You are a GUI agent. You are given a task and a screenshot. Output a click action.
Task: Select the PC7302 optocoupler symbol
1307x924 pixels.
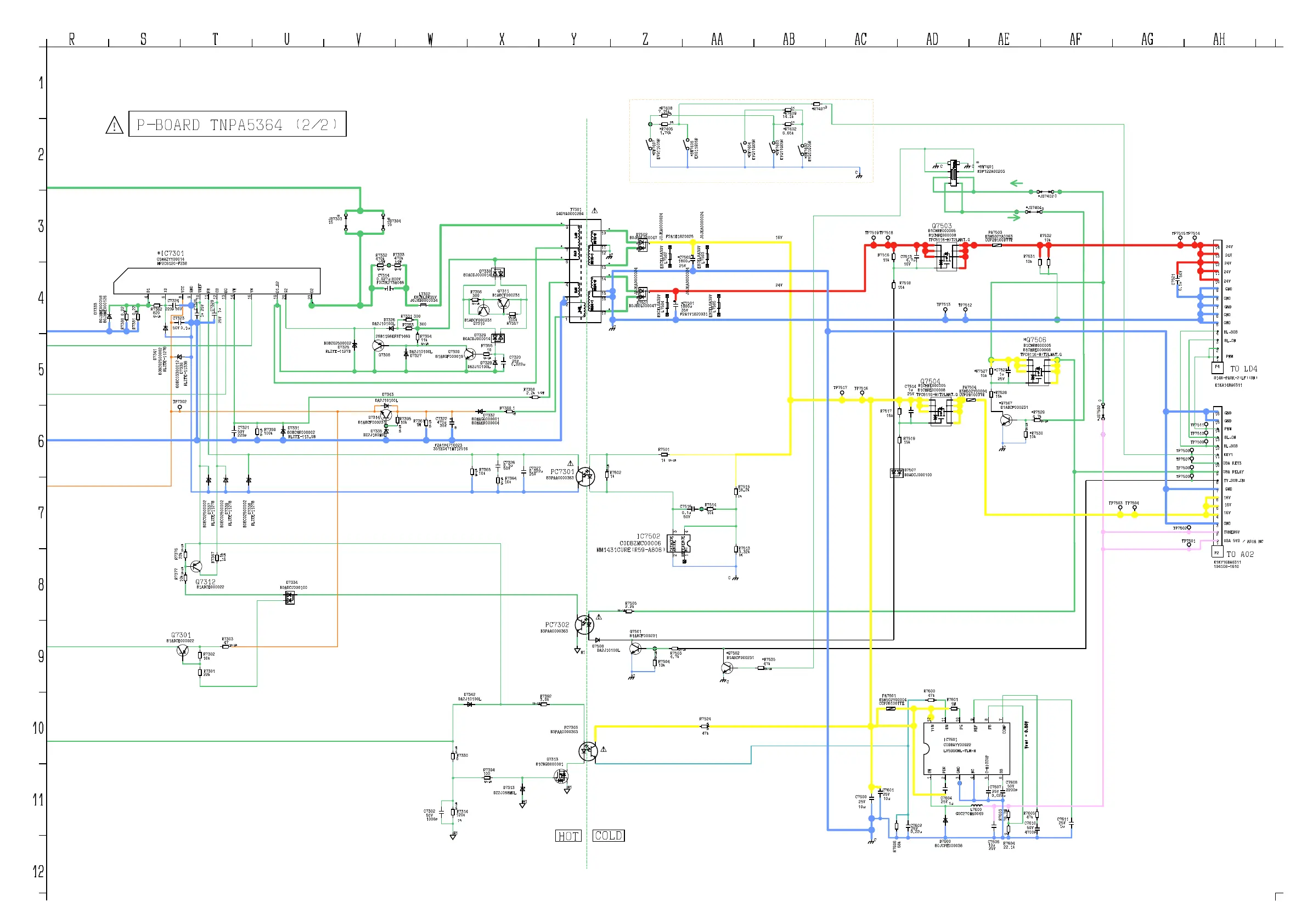point(584,625)
